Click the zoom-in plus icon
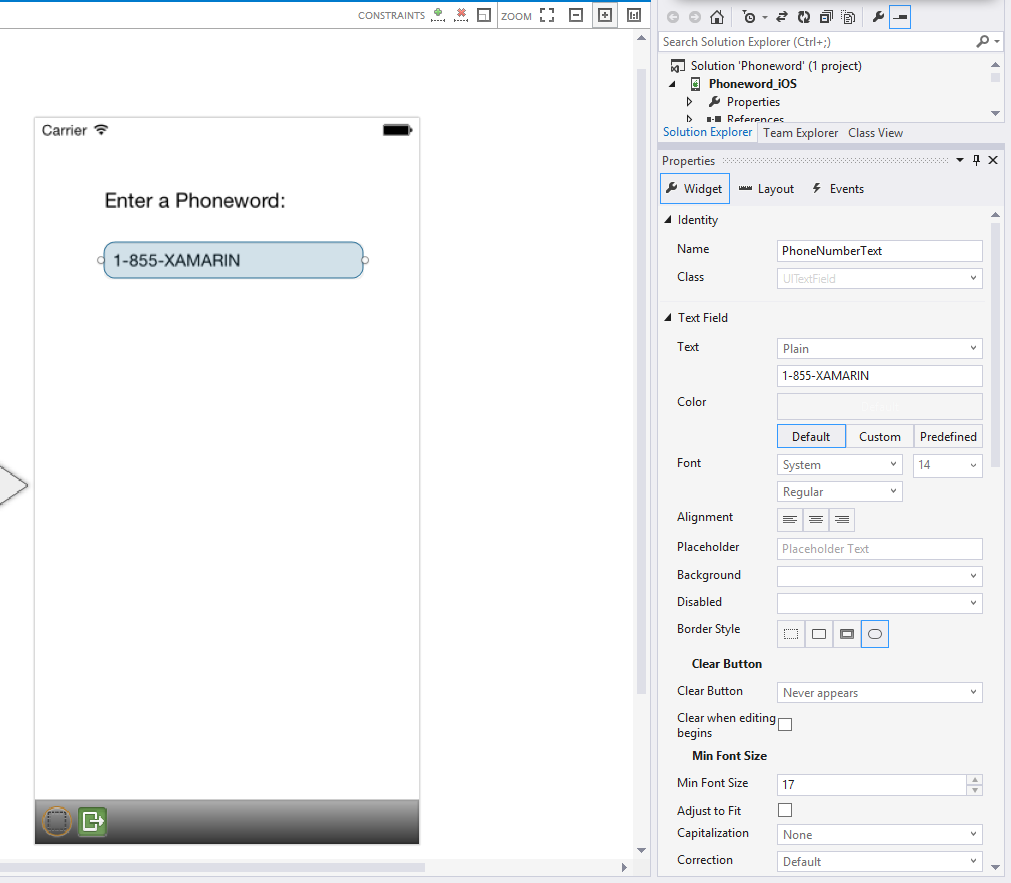The image size is (1011, 883). pyautogui.click(x=604, y=15)
